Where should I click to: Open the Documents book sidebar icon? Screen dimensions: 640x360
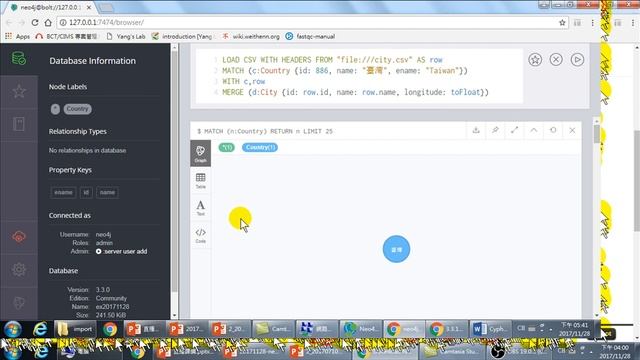[x=19, y=124]
